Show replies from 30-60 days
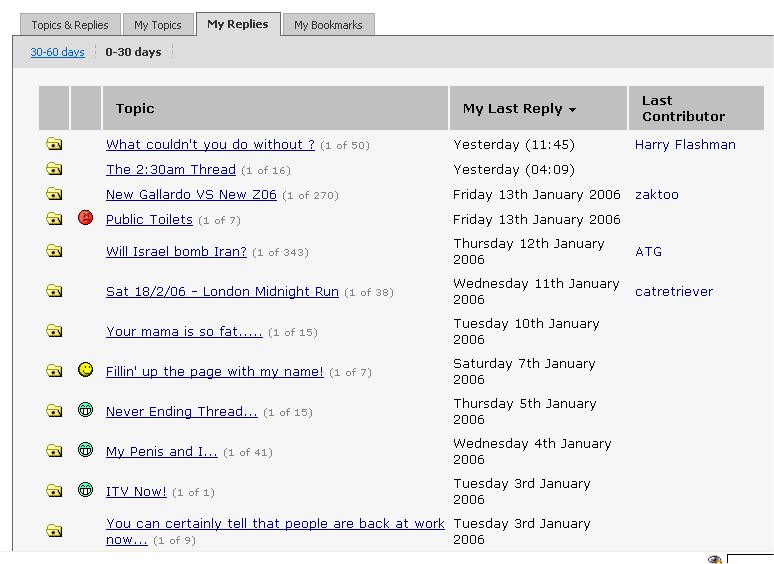The height and width of the screenshot is (564, 774). click(x=57, y=52)
